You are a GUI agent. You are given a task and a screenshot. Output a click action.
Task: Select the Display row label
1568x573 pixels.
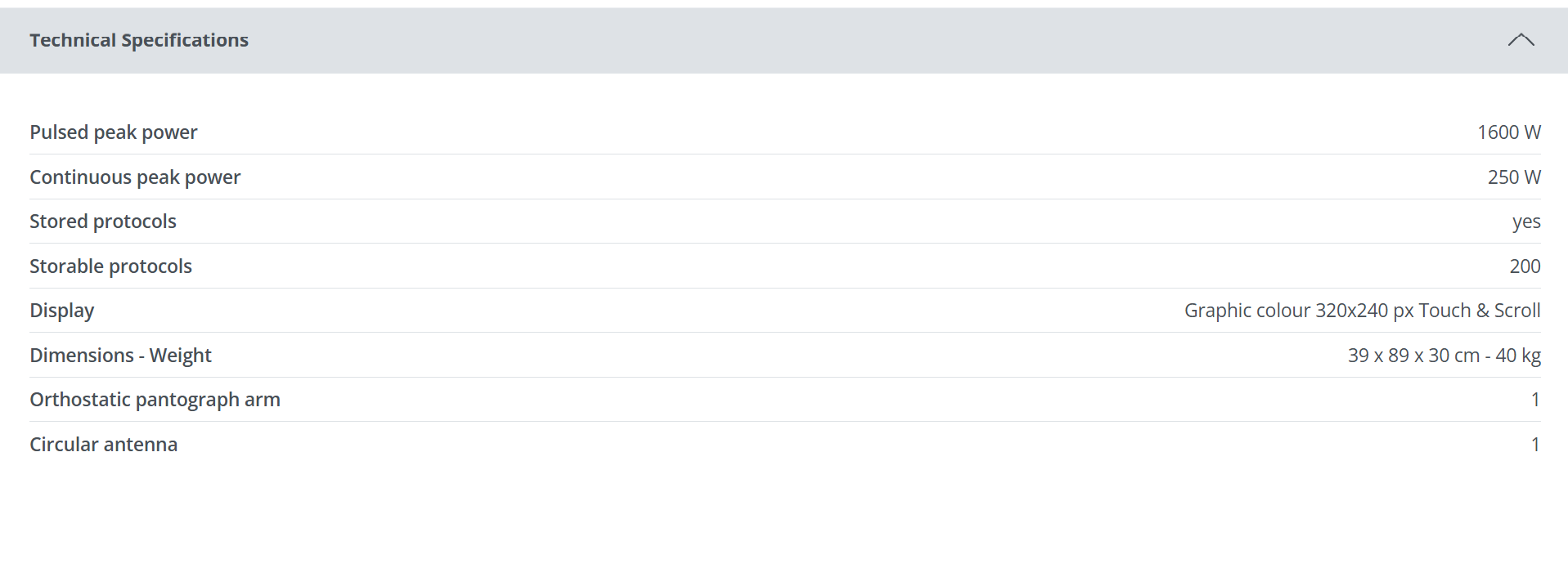click(62, 311)
